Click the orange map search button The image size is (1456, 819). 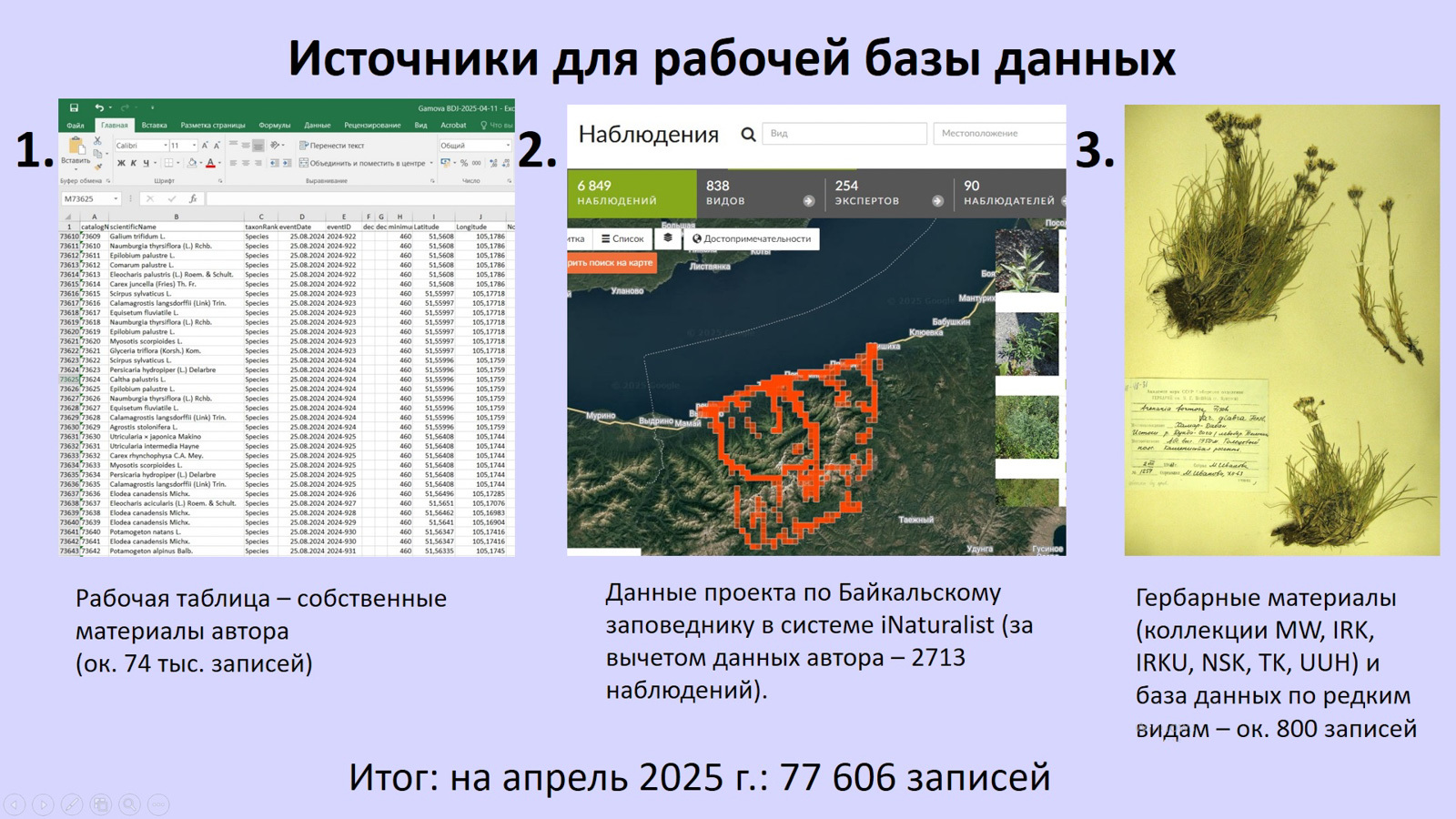point(612,263)
